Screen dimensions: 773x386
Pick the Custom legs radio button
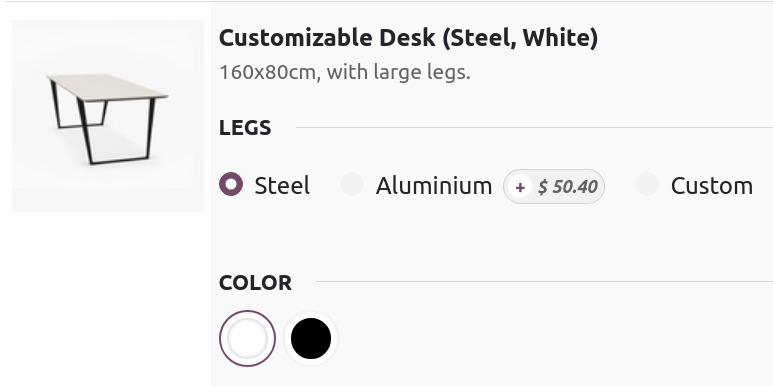tap(647, 184)
